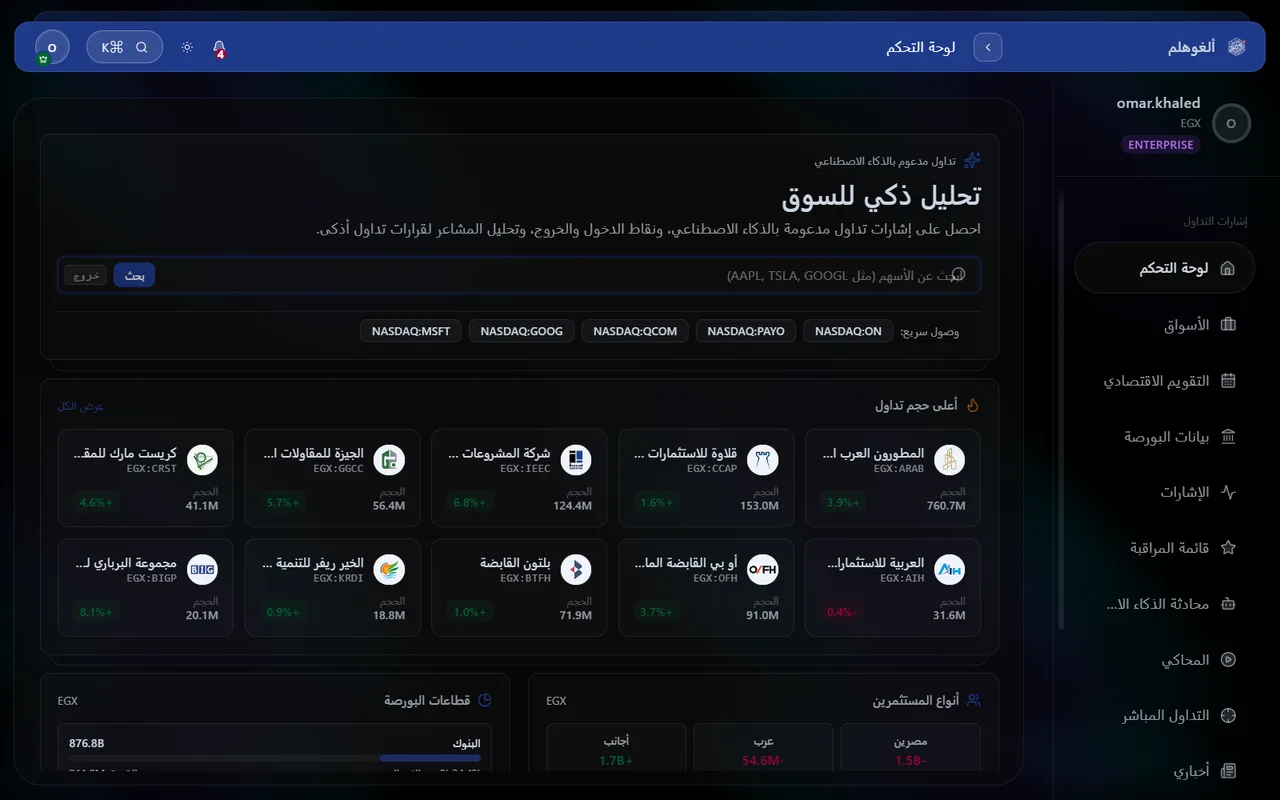
Task: Click the بحث search button
Action: [x=134, y=275]
